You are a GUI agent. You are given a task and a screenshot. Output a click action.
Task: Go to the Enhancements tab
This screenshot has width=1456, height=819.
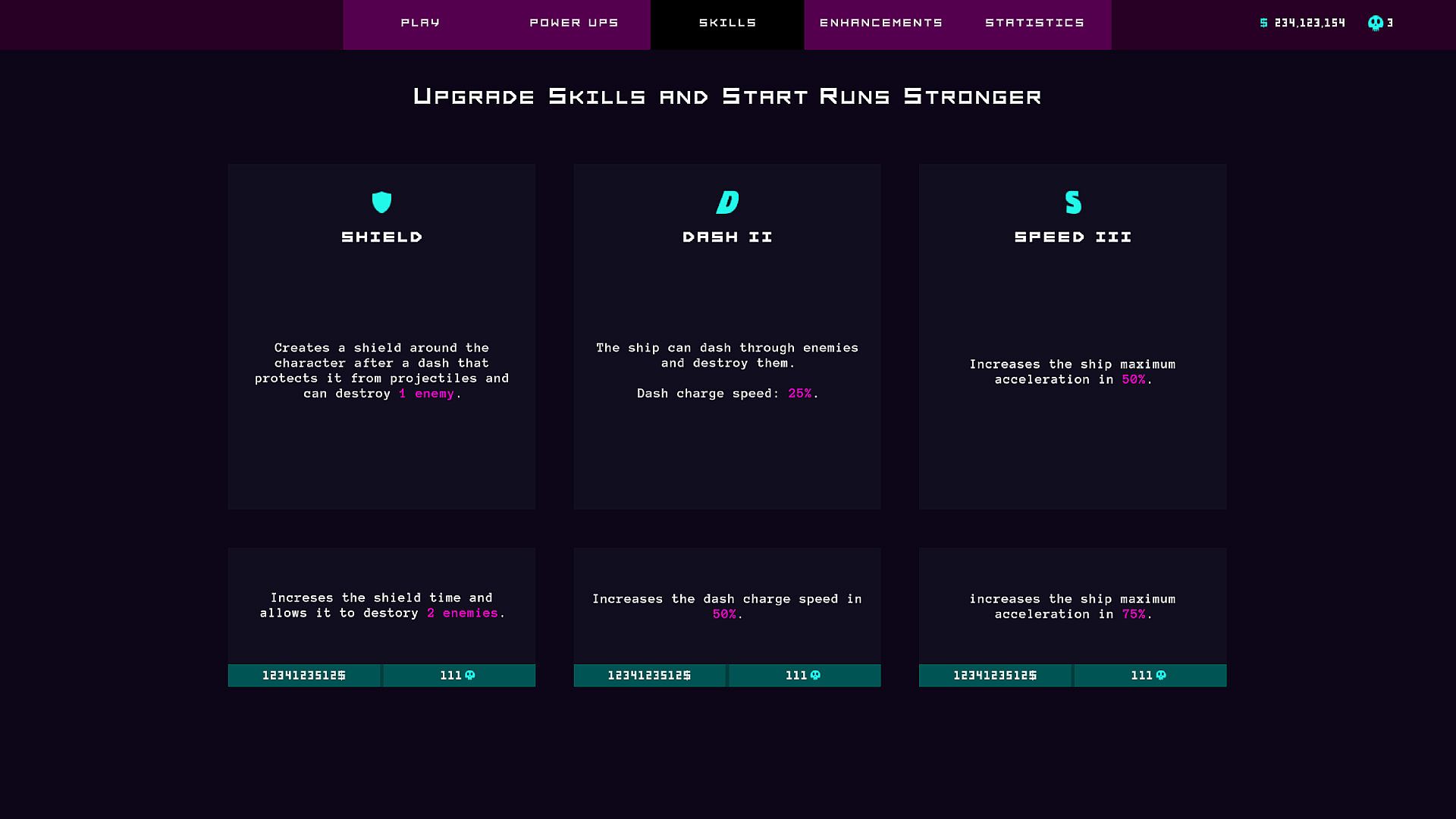(x=881, y=23)
